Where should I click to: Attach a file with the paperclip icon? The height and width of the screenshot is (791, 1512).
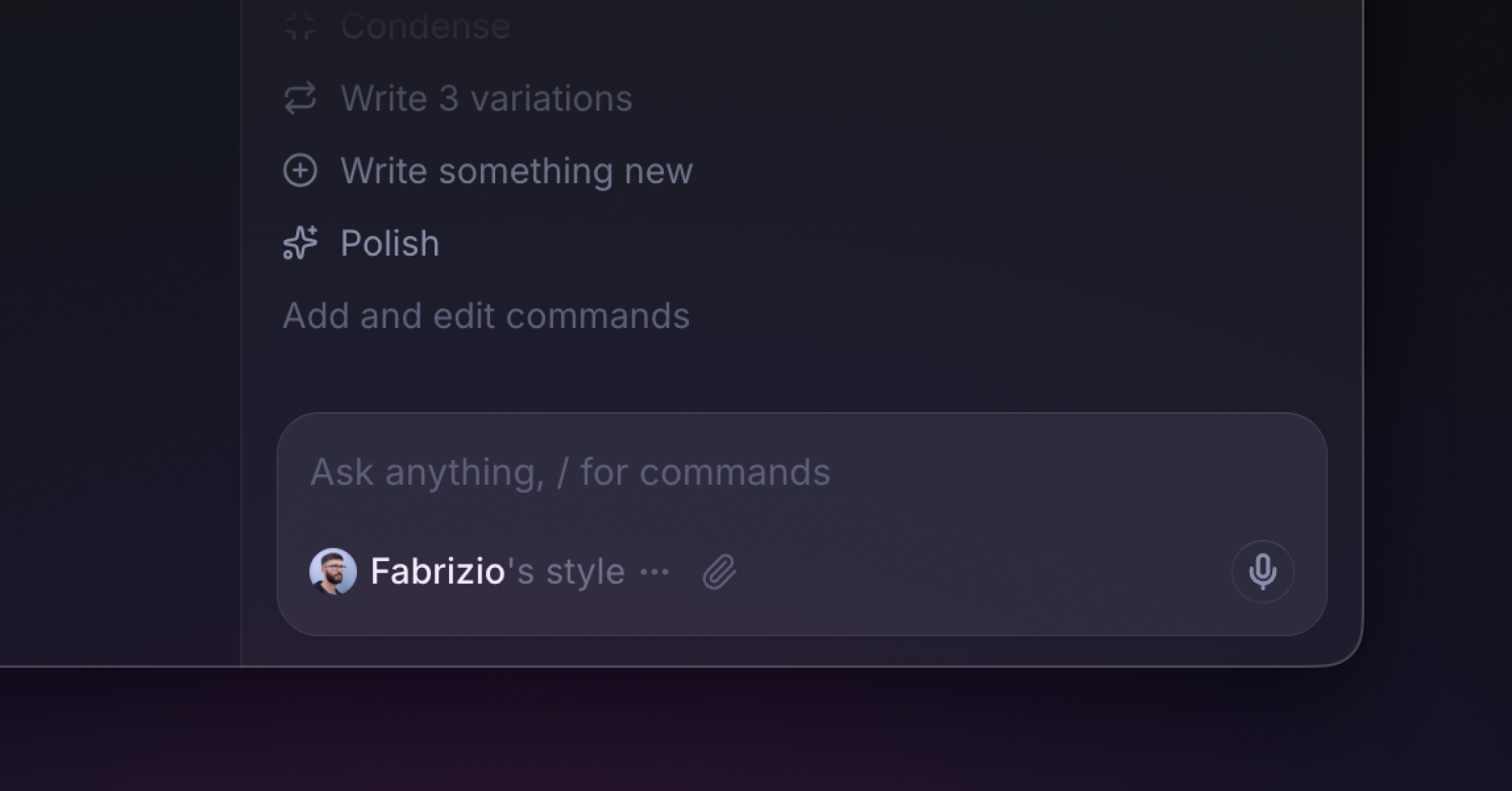(719, 572)
